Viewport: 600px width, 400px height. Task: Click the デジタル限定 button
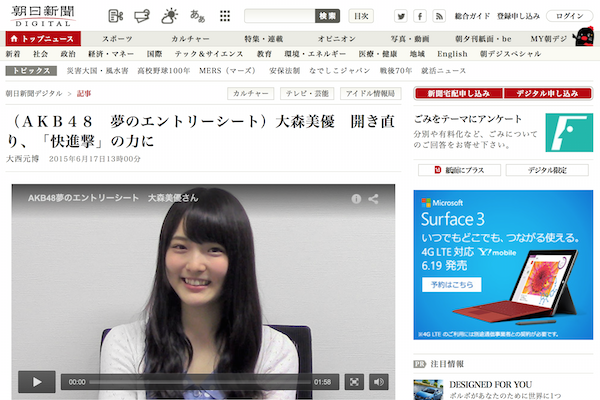[547, 170]
